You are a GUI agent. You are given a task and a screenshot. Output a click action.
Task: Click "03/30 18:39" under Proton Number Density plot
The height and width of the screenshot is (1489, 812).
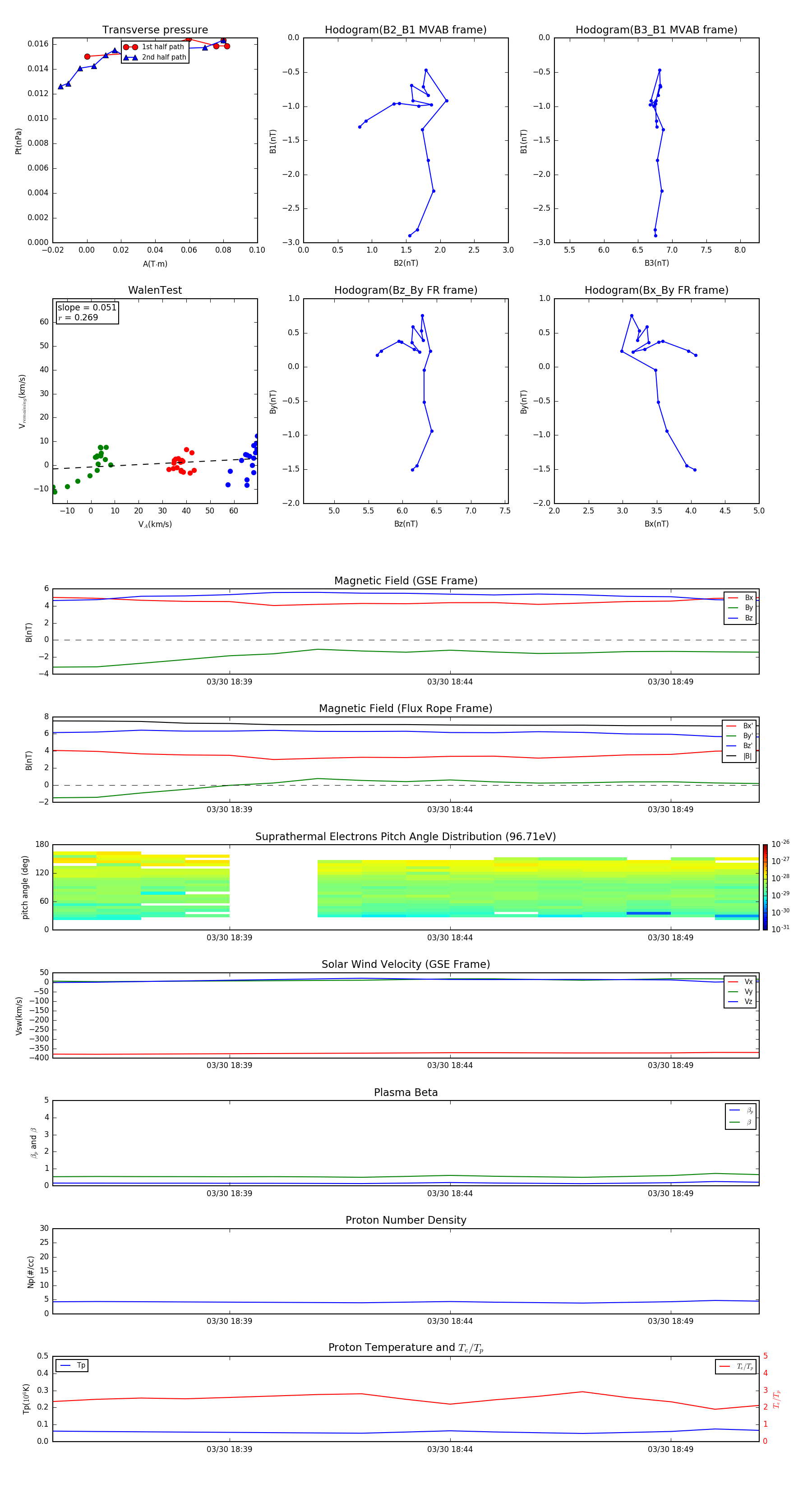coord(230,1321)
